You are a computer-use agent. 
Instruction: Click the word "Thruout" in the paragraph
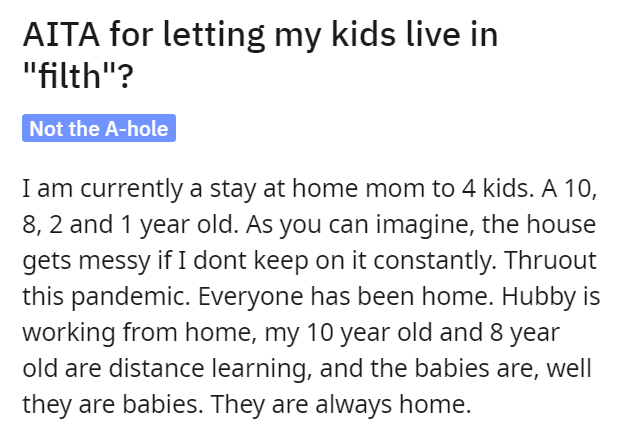pyautogui.click(x=550, y=260)
